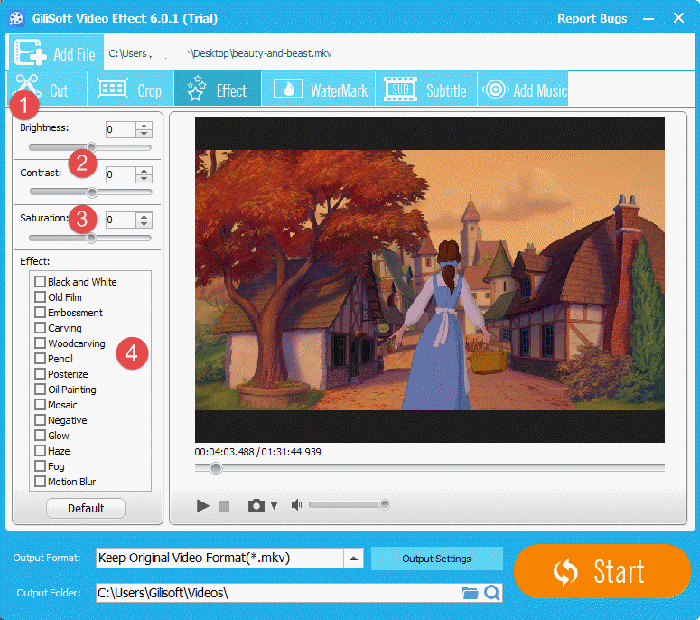Screen dimensions: 700x620
Task: Enable the Black and White effect
Action: [40, 282]
